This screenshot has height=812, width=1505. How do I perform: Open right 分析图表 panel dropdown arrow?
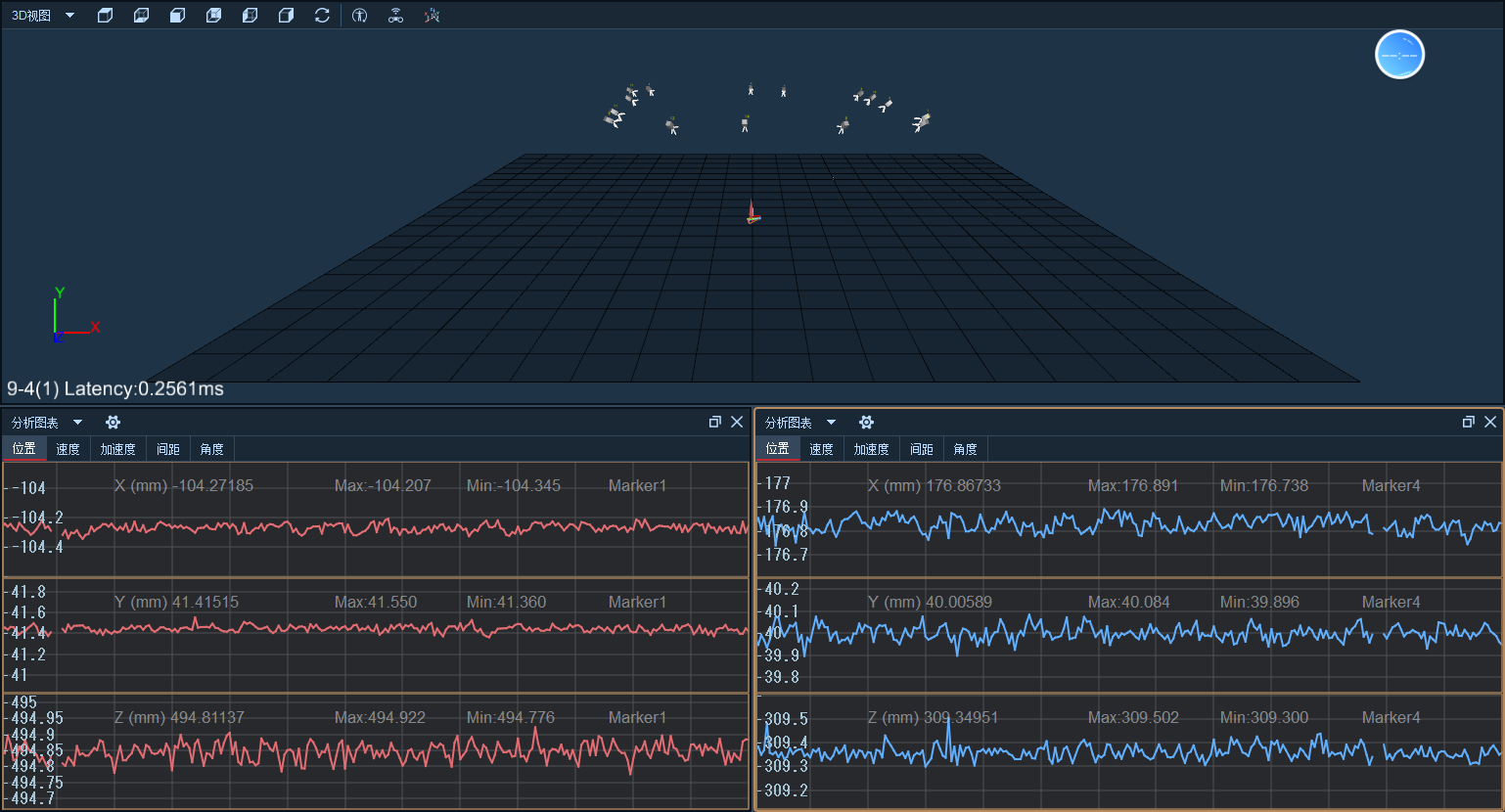click(831, 423)
